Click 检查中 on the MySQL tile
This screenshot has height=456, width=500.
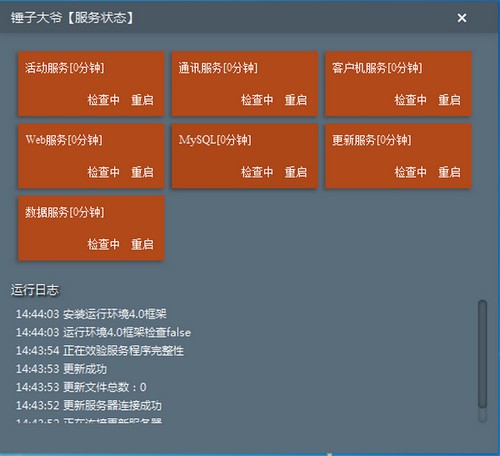(x=257, y=172)
